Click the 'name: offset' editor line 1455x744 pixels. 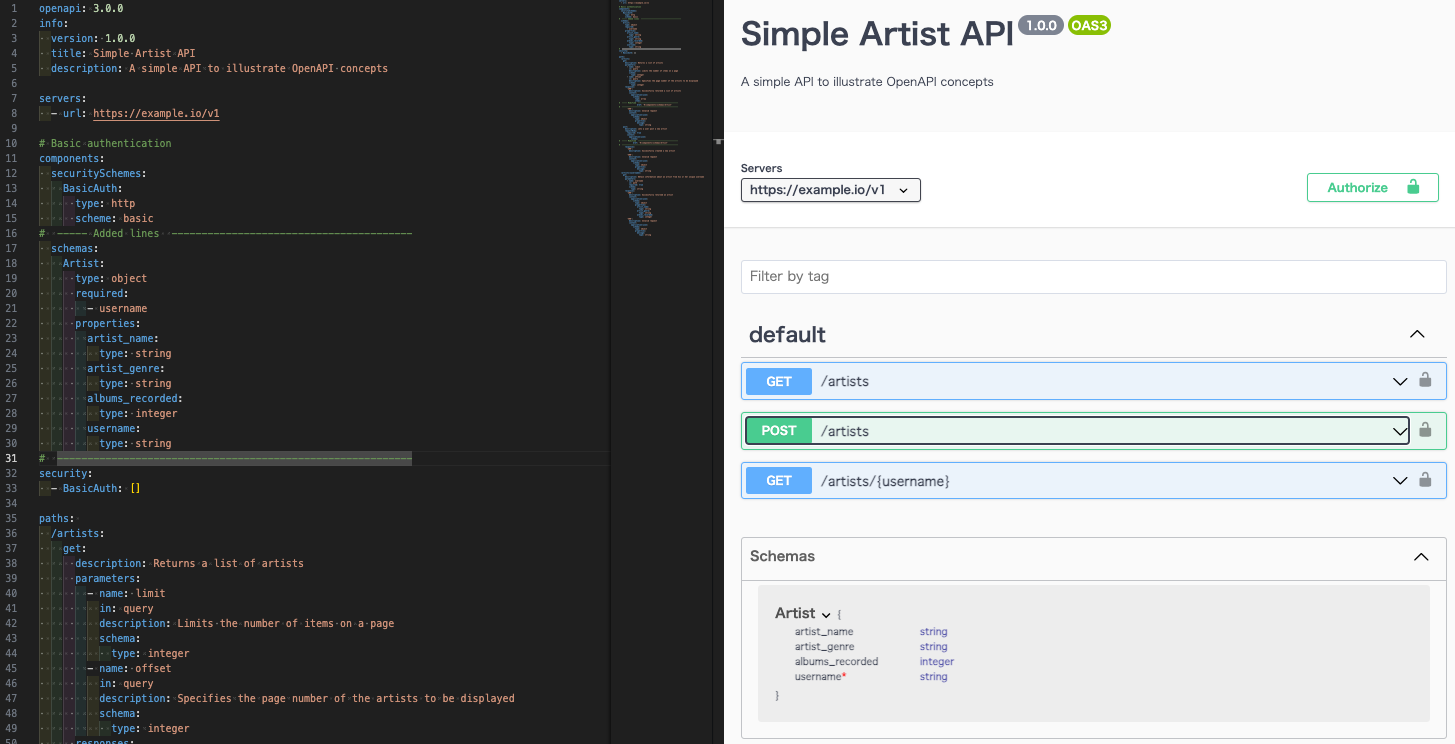(x=129, y=668)
